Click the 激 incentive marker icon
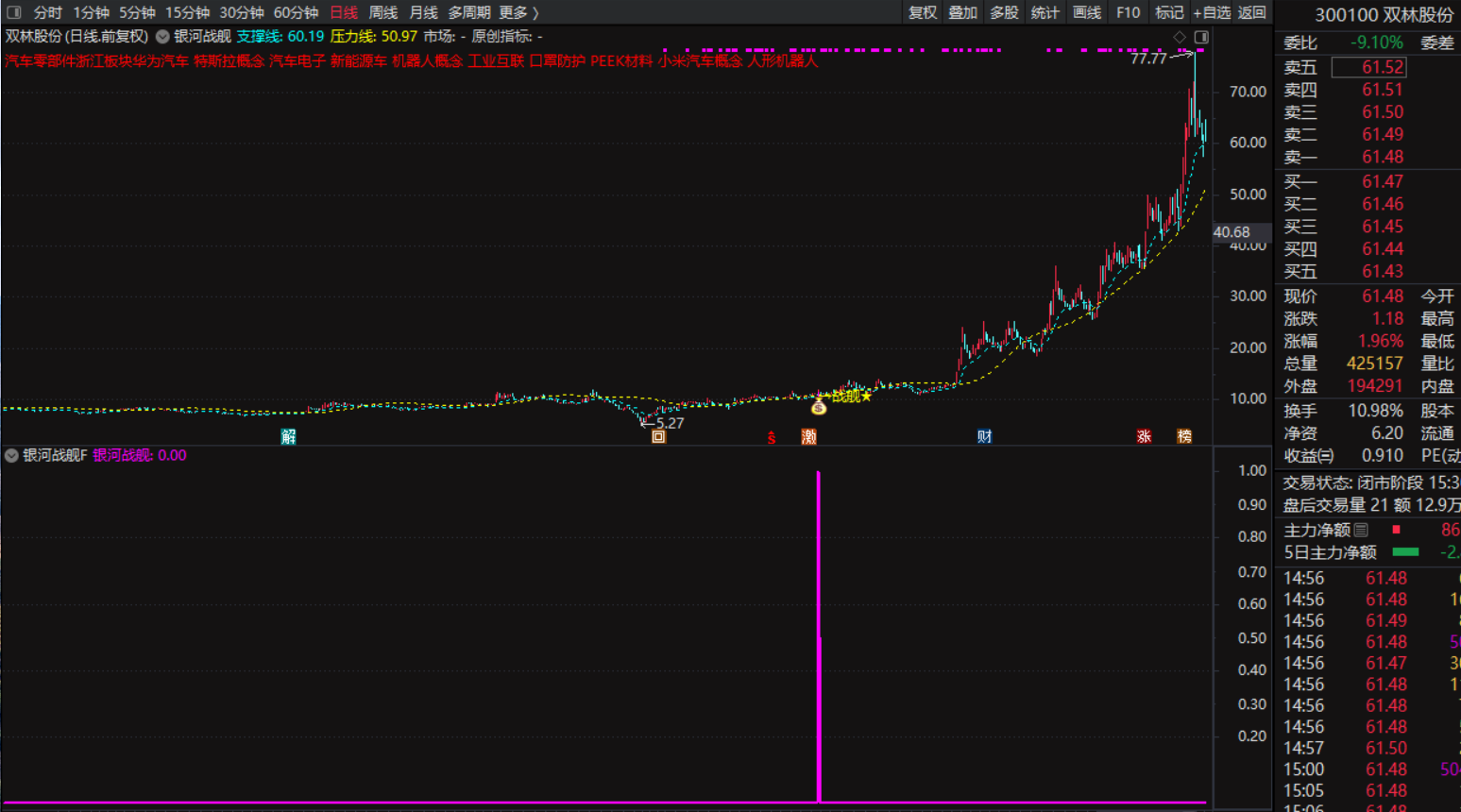 tap(808, 436)
